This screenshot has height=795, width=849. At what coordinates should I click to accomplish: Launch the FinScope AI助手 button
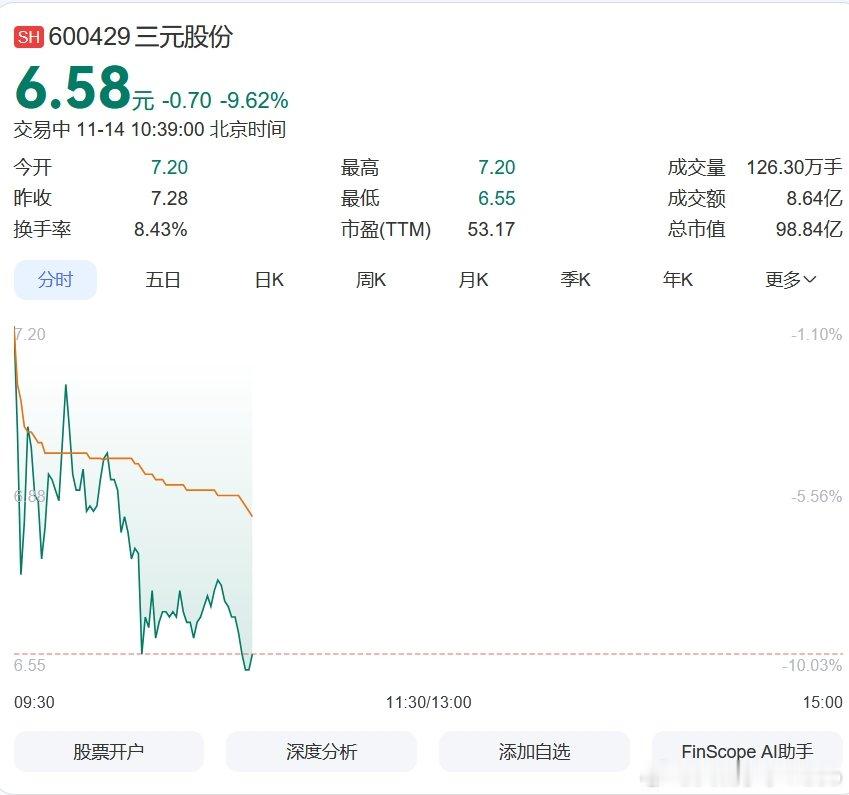747,752
